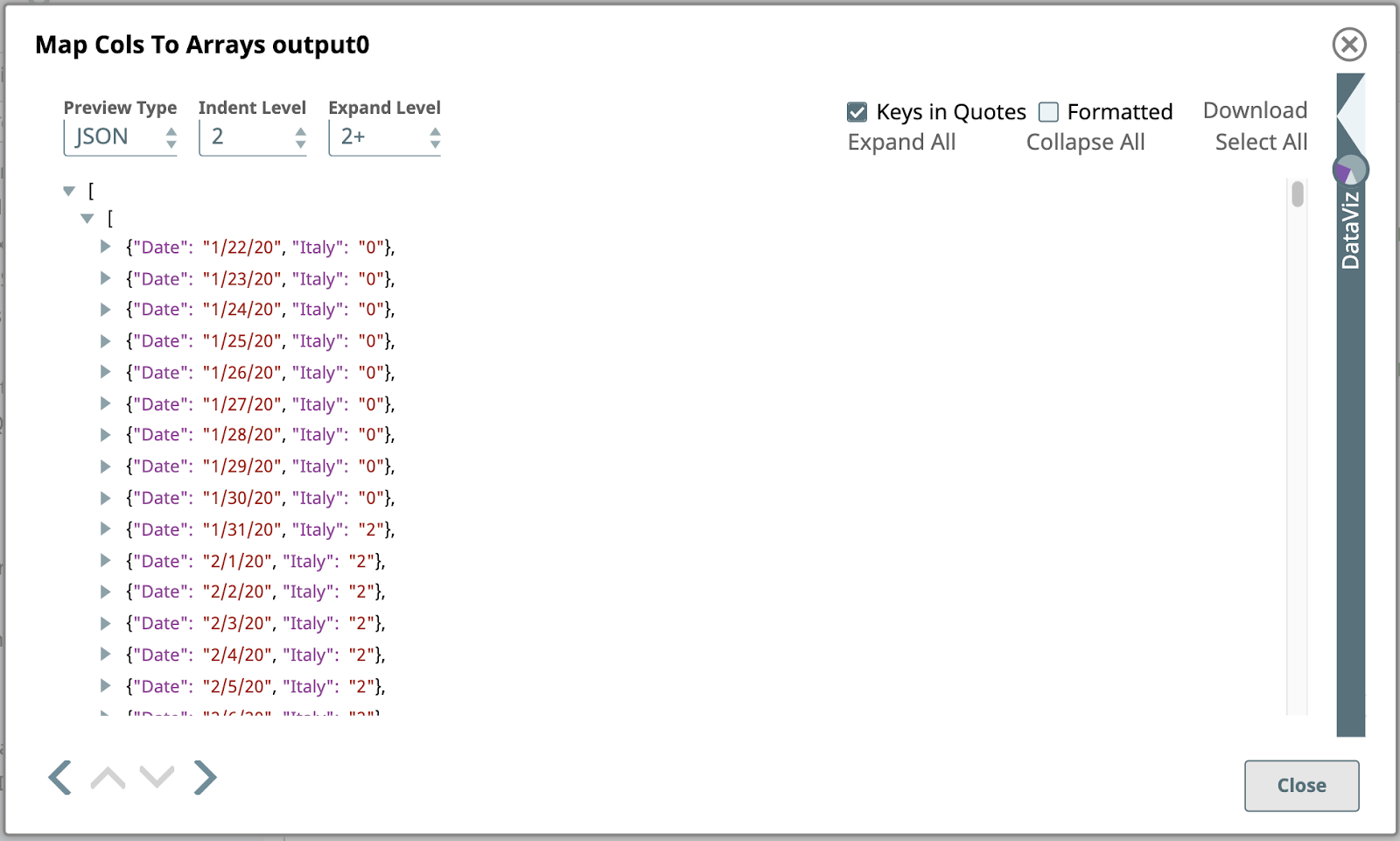This screenshot has width=1400, height=841.
Task: Click the Map Cols To Arrays output0 title
Action: pyautogui.click(x=202, y=45)
